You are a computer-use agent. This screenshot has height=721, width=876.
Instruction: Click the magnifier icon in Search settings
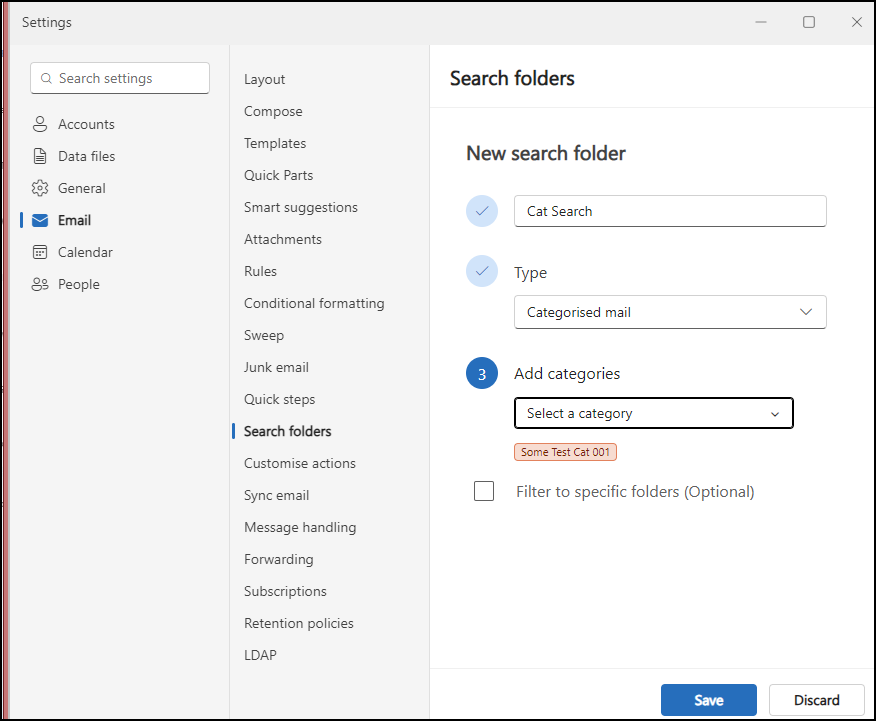point(46,78)
